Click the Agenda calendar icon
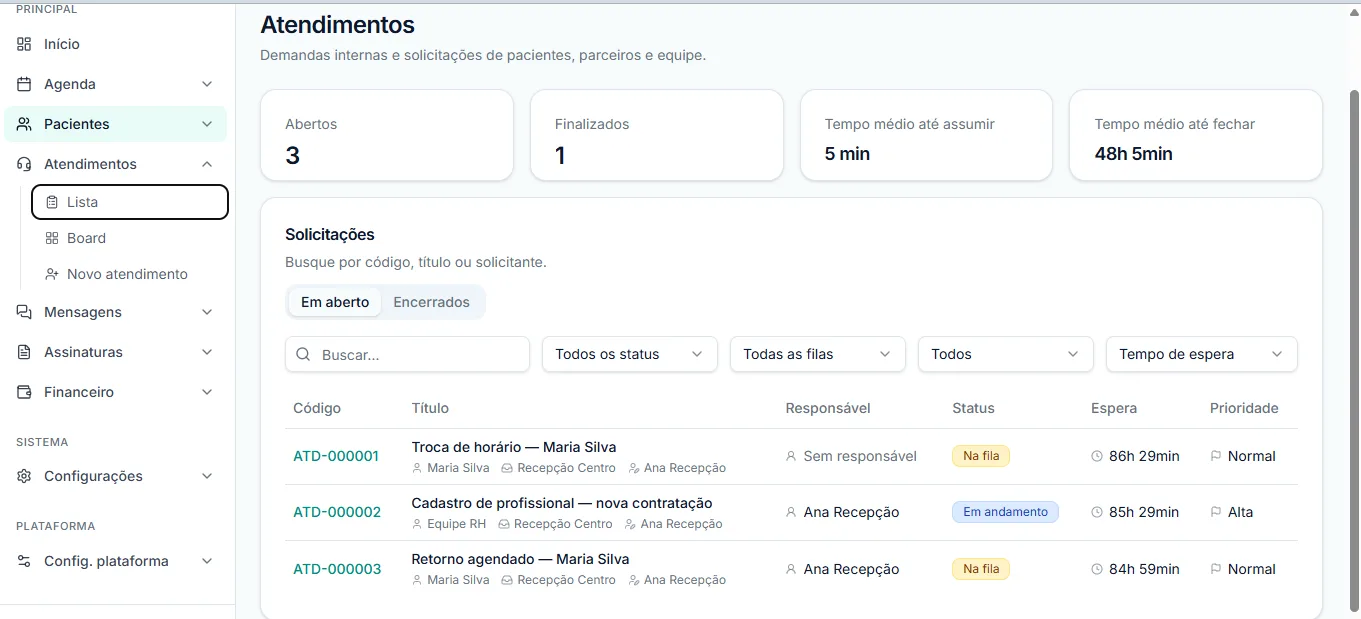 point(25,84)
